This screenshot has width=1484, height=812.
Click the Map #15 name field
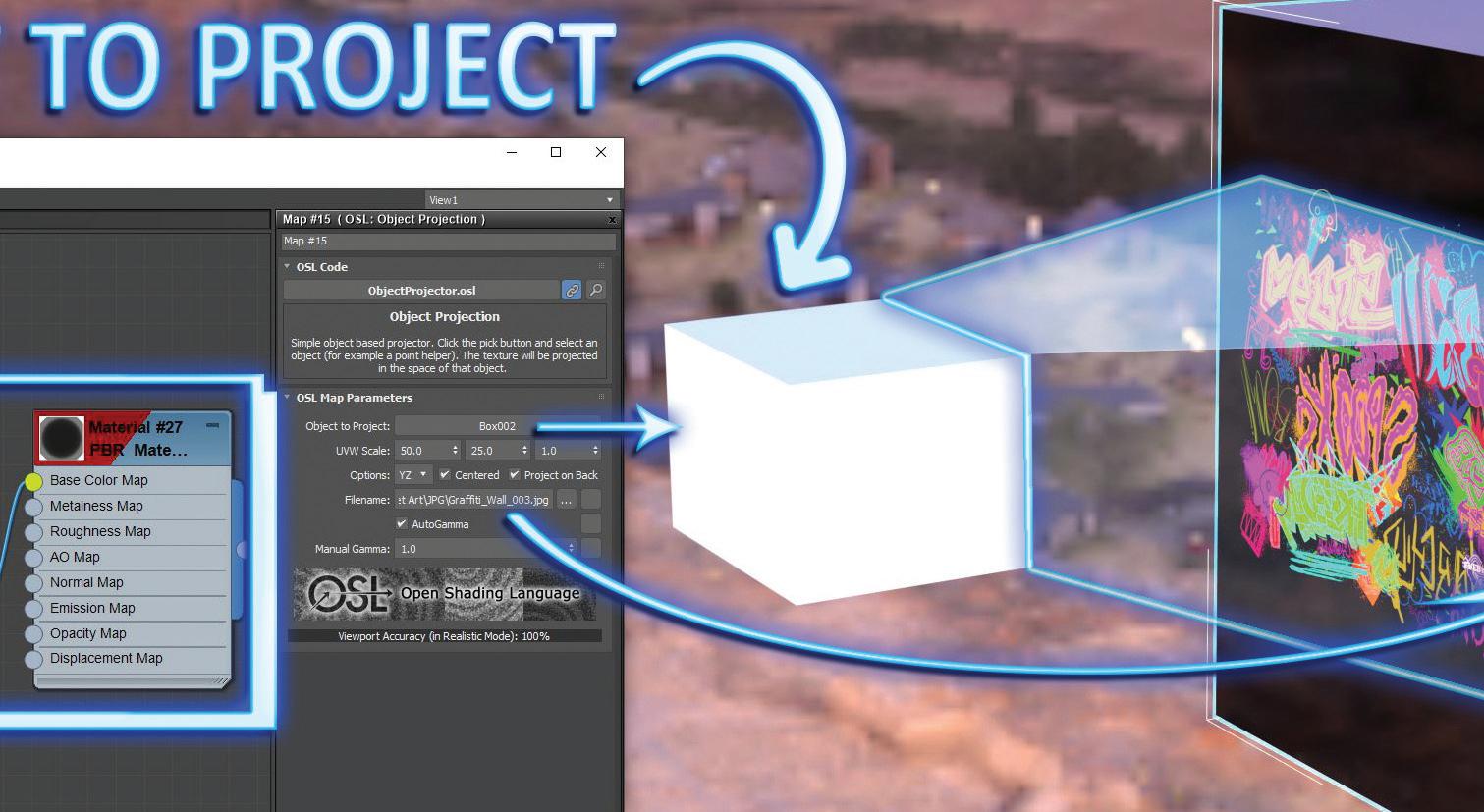point(448,241)
